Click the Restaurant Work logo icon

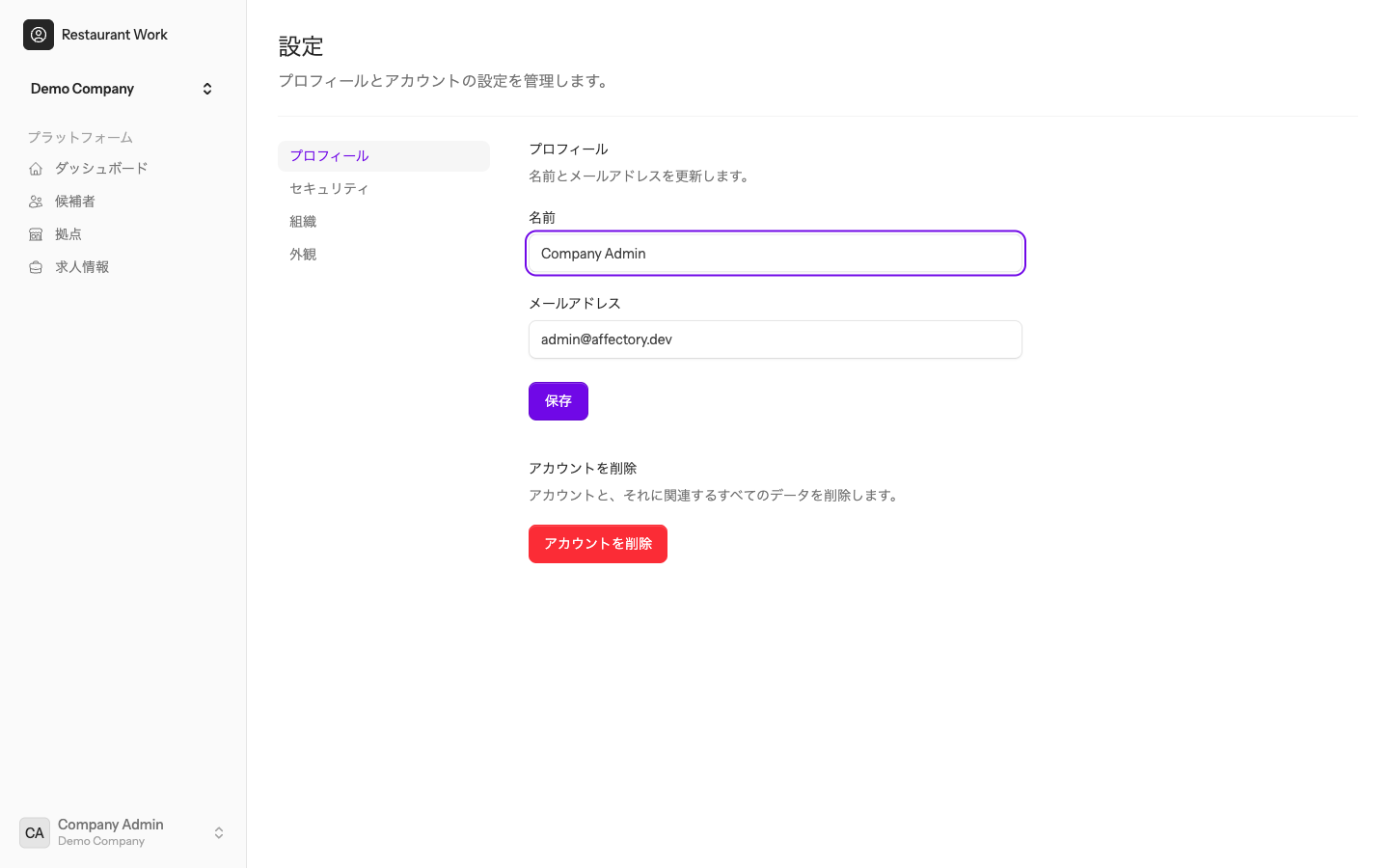[39, 35]
